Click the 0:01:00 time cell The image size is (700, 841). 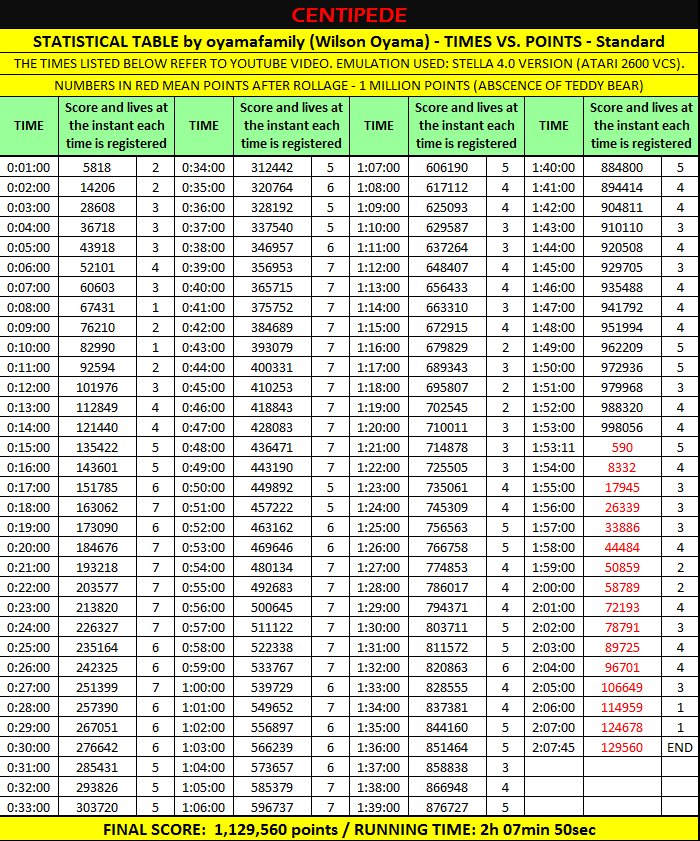pyautogui.click(x=29, y=167)
